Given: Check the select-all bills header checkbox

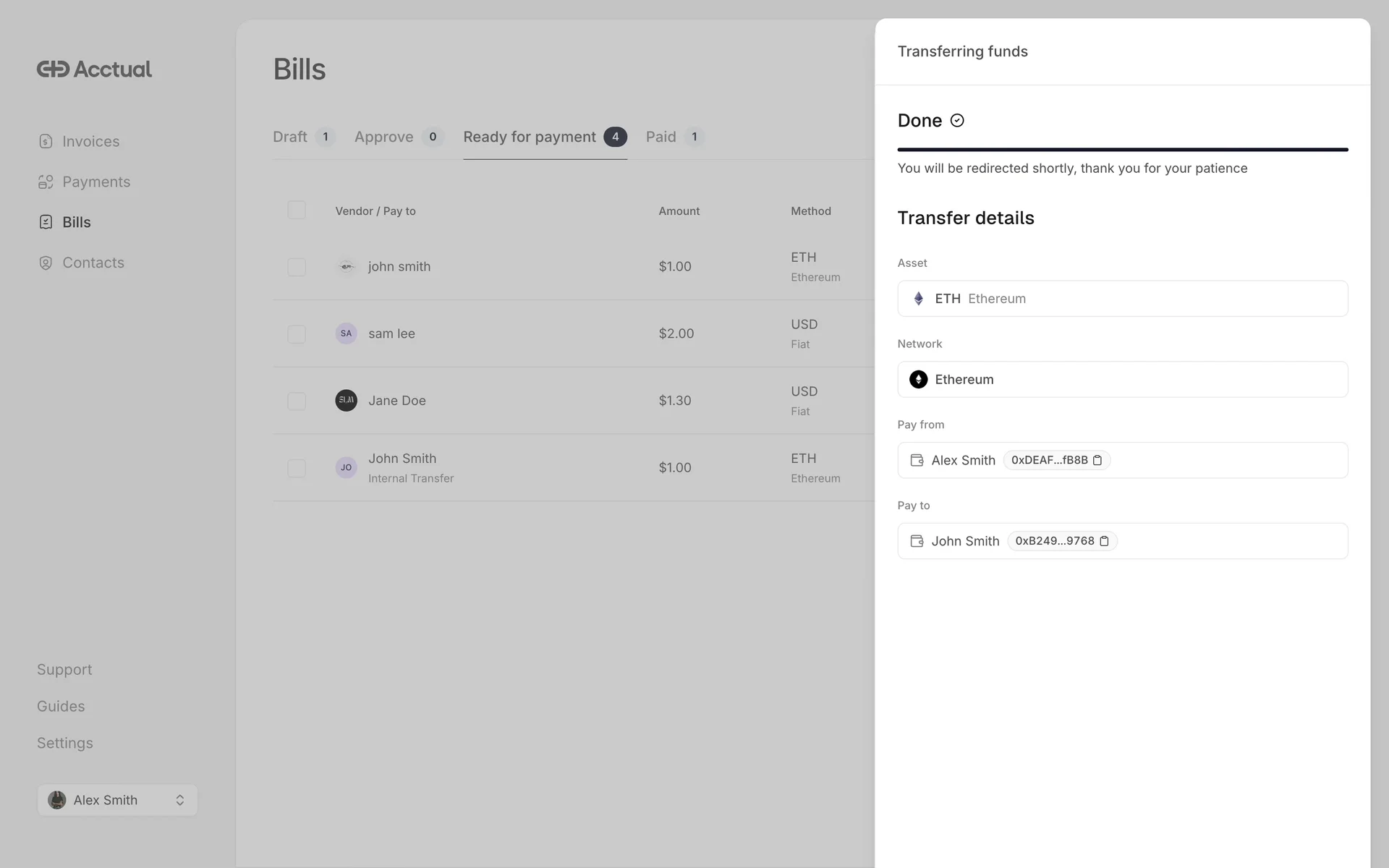Looking at the screenshot, I should [x=297, y=210].
